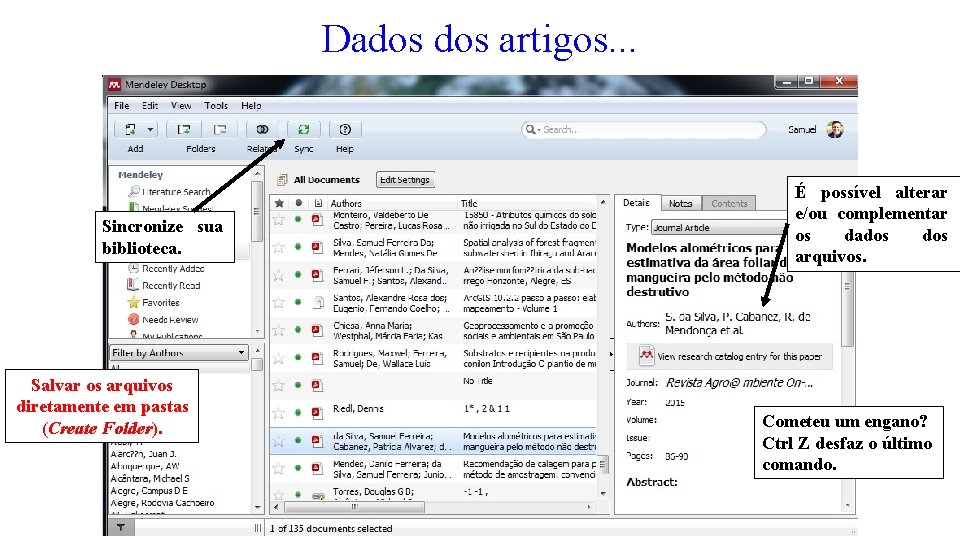The image size is (960, 540).
Task: Click the Needs Review icon in sidebar
Action: [133, 319]
